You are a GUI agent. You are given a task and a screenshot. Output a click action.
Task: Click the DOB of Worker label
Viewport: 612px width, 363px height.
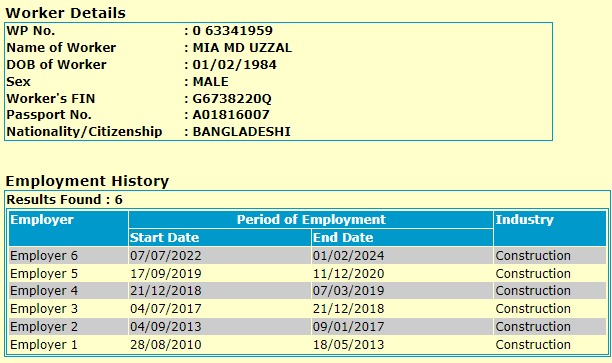(x=56, y=64)
